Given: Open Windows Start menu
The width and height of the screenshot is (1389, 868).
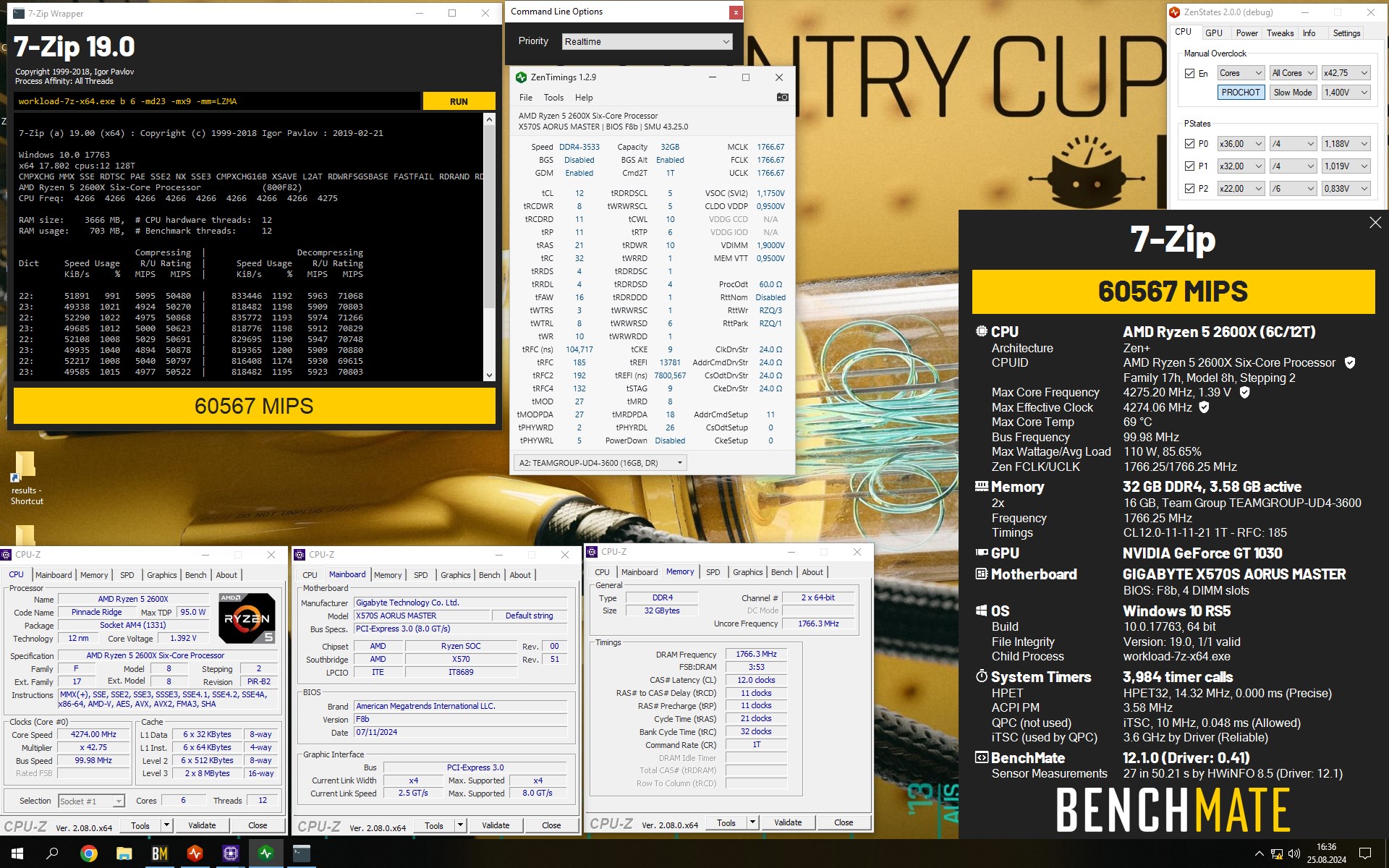Looking at the screenshot, I should pyautogui.click(x=17, y=854).
